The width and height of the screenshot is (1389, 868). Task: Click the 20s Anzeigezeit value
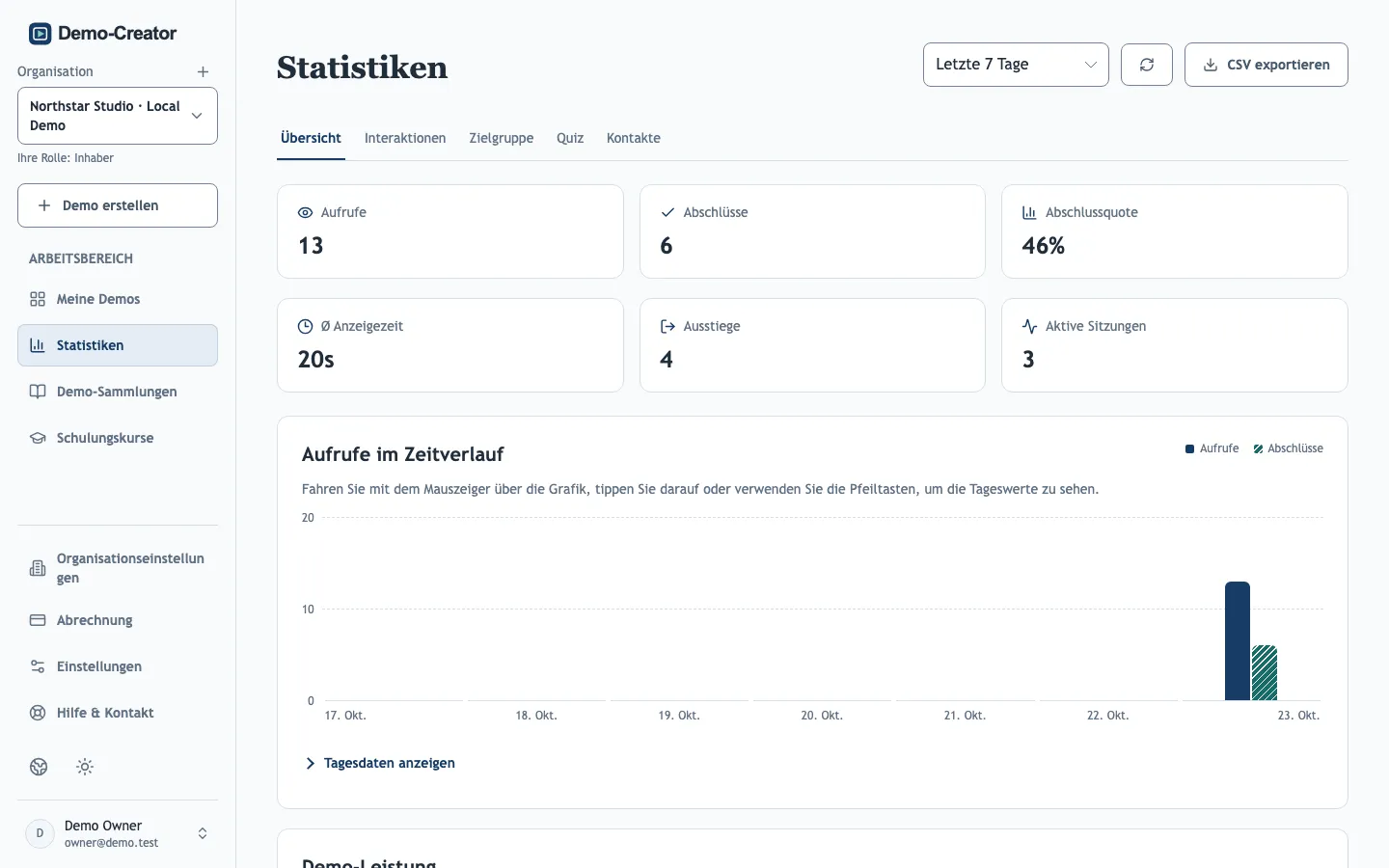pos(316,360)
